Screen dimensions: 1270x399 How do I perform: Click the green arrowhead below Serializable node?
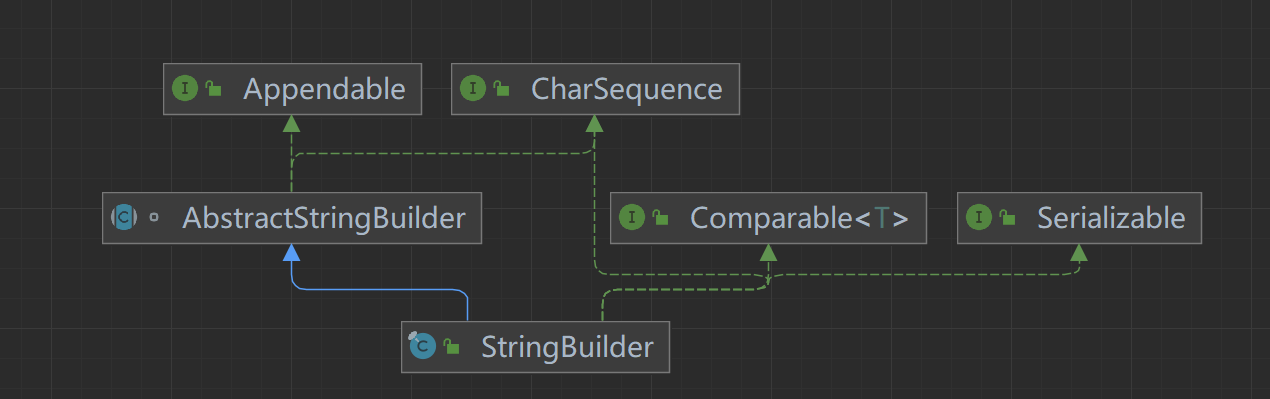point(1078,253)
